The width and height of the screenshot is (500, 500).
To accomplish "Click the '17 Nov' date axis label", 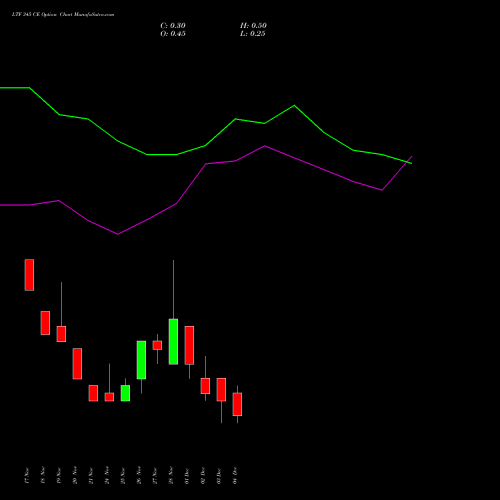I will pyautogui.click(x=27, y=475).
